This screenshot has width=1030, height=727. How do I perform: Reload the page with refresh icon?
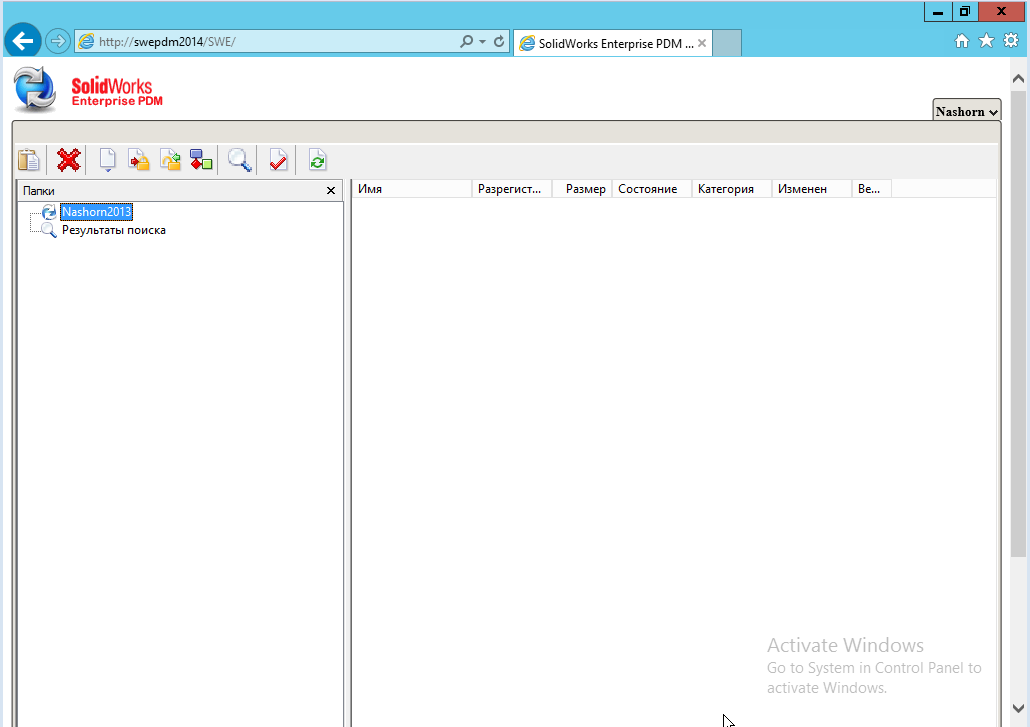coord(499,41)
